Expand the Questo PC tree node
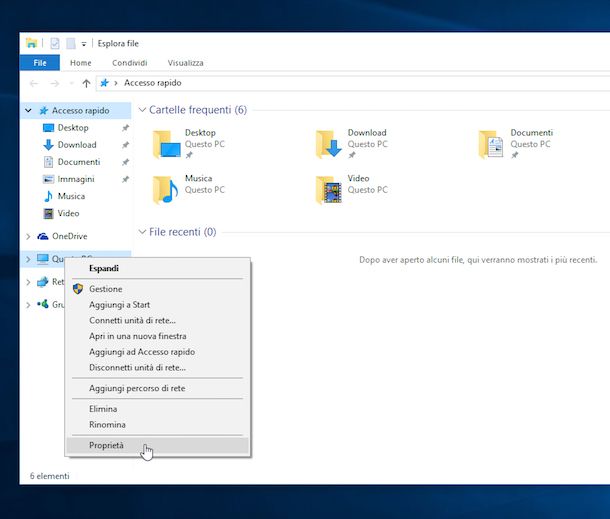610x519 pixels. point(28,259)
